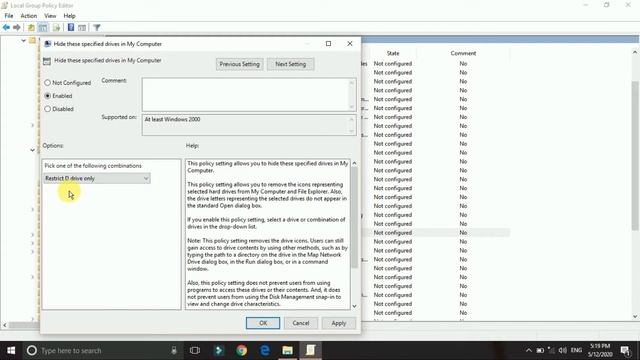Show hidden tray icons chevron

click(529, 350)
